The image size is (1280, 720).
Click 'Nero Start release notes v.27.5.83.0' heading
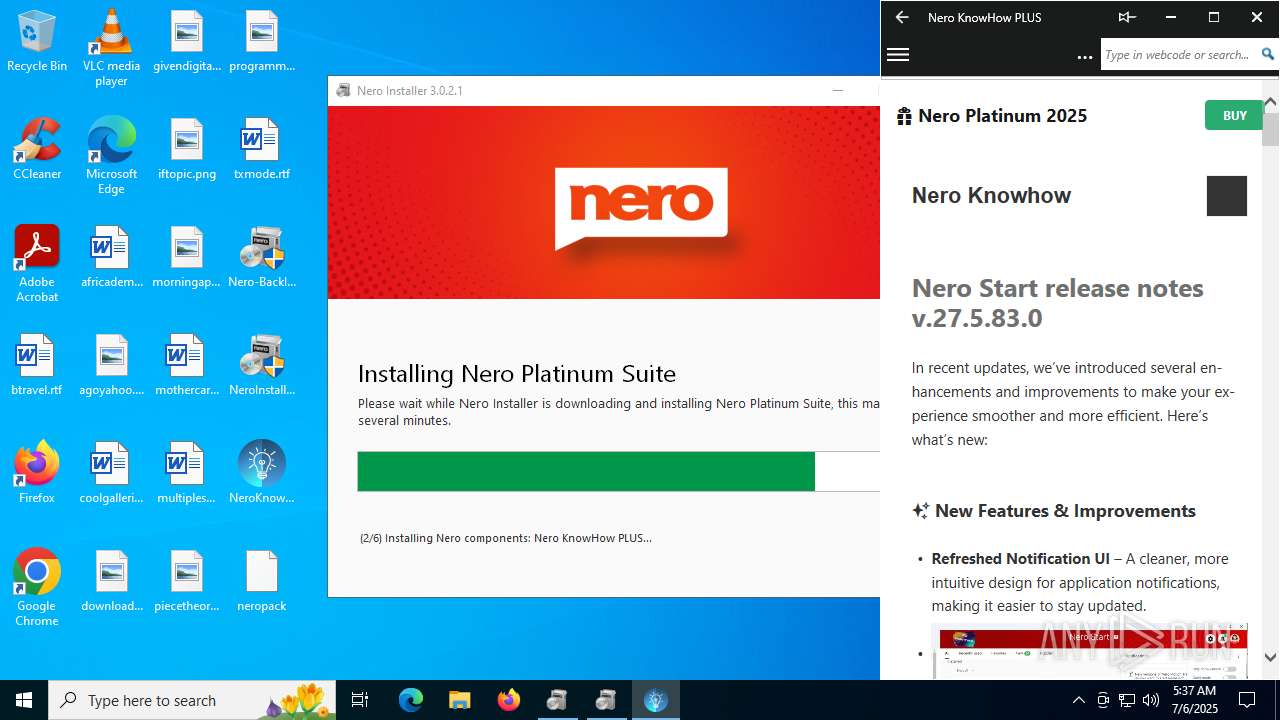pyautogui.click(x=1057, y=303)
